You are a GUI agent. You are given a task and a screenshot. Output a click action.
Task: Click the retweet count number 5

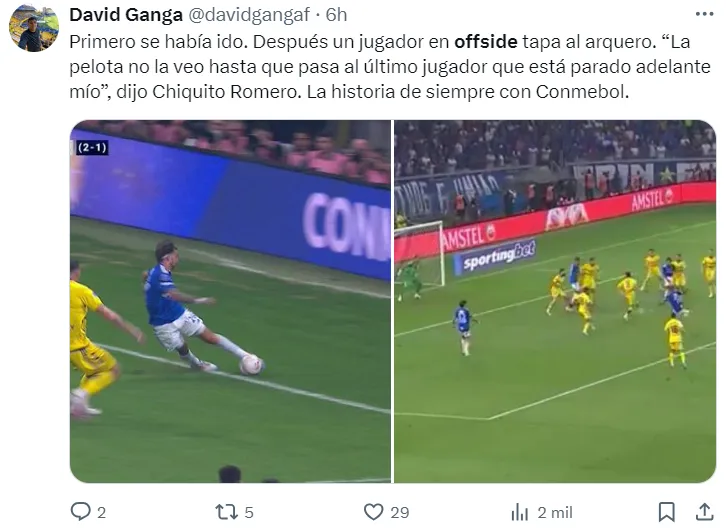pyautogui.click(x=249, y=513)
